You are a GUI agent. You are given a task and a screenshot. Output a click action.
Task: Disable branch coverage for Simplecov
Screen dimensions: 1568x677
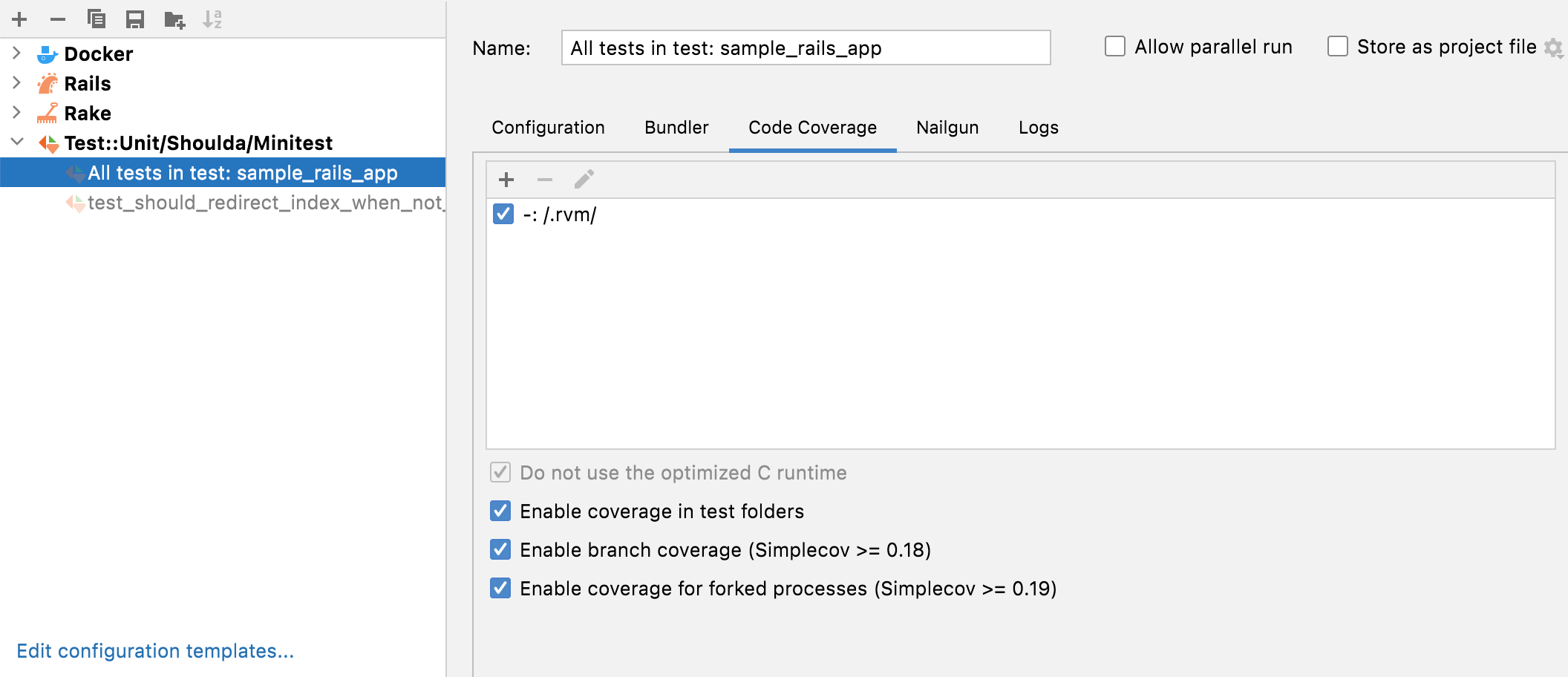tap(500, 549)
